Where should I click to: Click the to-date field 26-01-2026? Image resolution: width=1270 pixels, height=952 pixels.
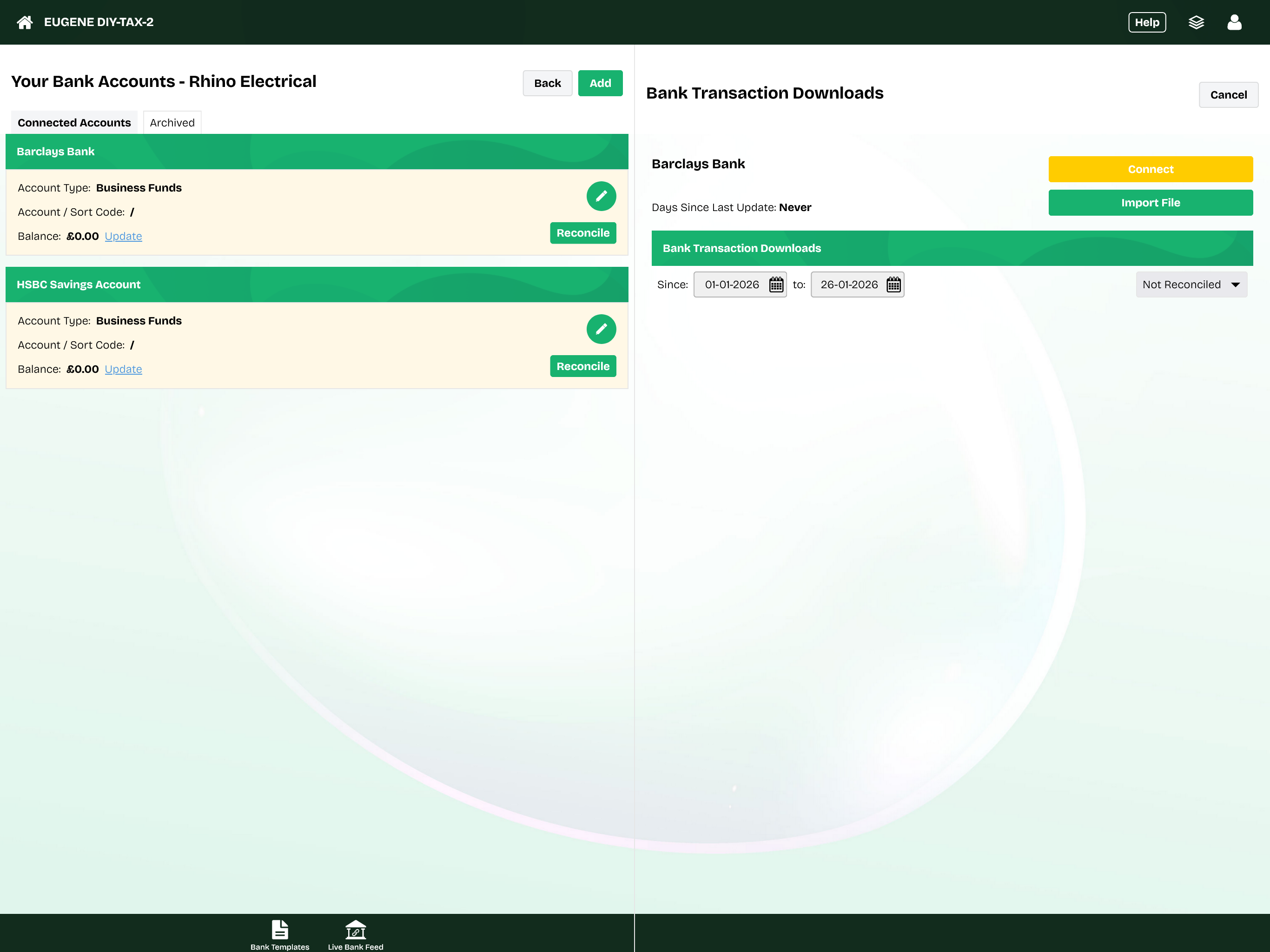click(857, 285)
